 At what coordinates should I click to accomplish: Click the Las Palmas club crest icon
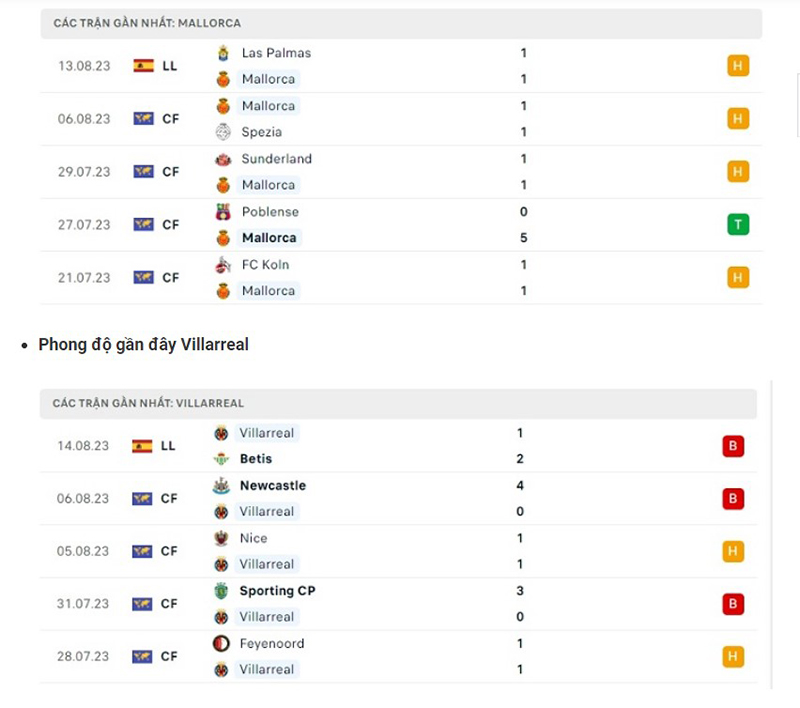[x=223, y=53]
